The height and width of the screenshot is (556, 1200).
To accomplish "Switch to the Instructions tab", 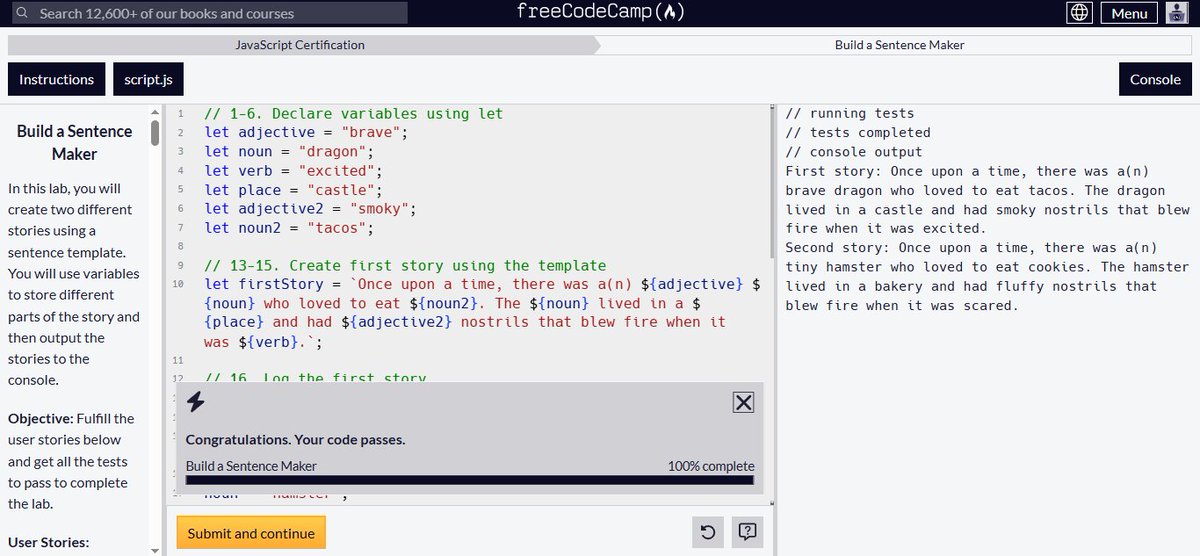I will click(x=56, y=80).
